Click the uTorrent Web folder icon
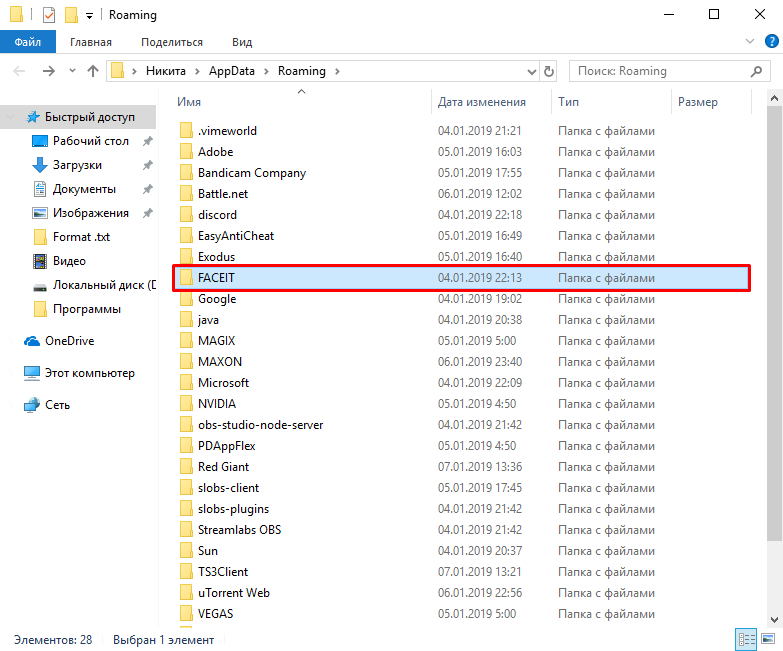This screenshot has width=783, height=651. tap(186, 592)
